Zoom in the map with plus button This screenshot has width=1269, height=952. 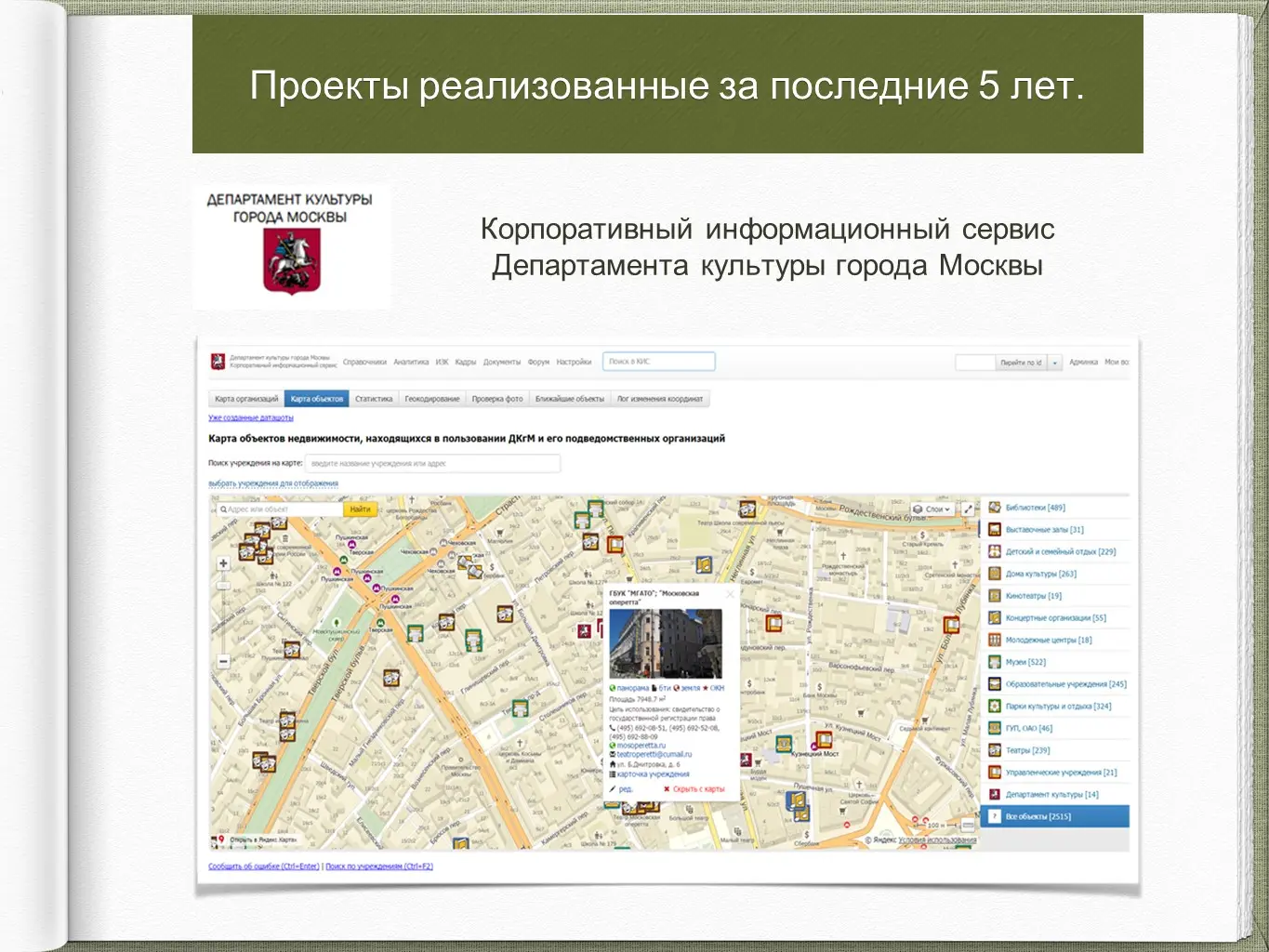(223, 563)
